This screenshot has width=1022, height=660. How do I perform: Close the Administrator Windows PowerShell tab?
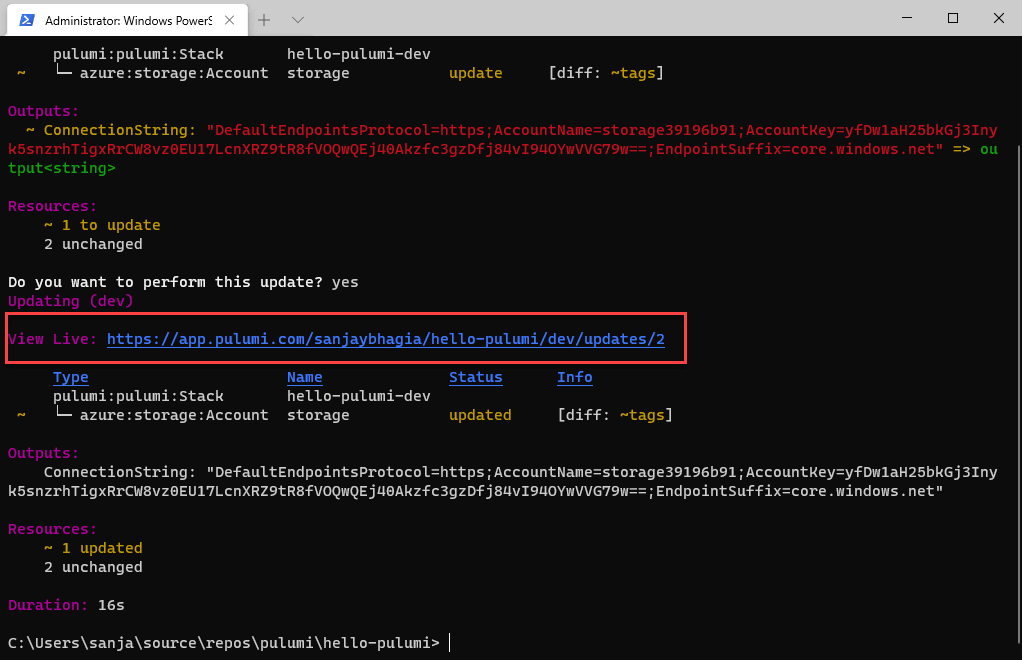coord(229,20)
